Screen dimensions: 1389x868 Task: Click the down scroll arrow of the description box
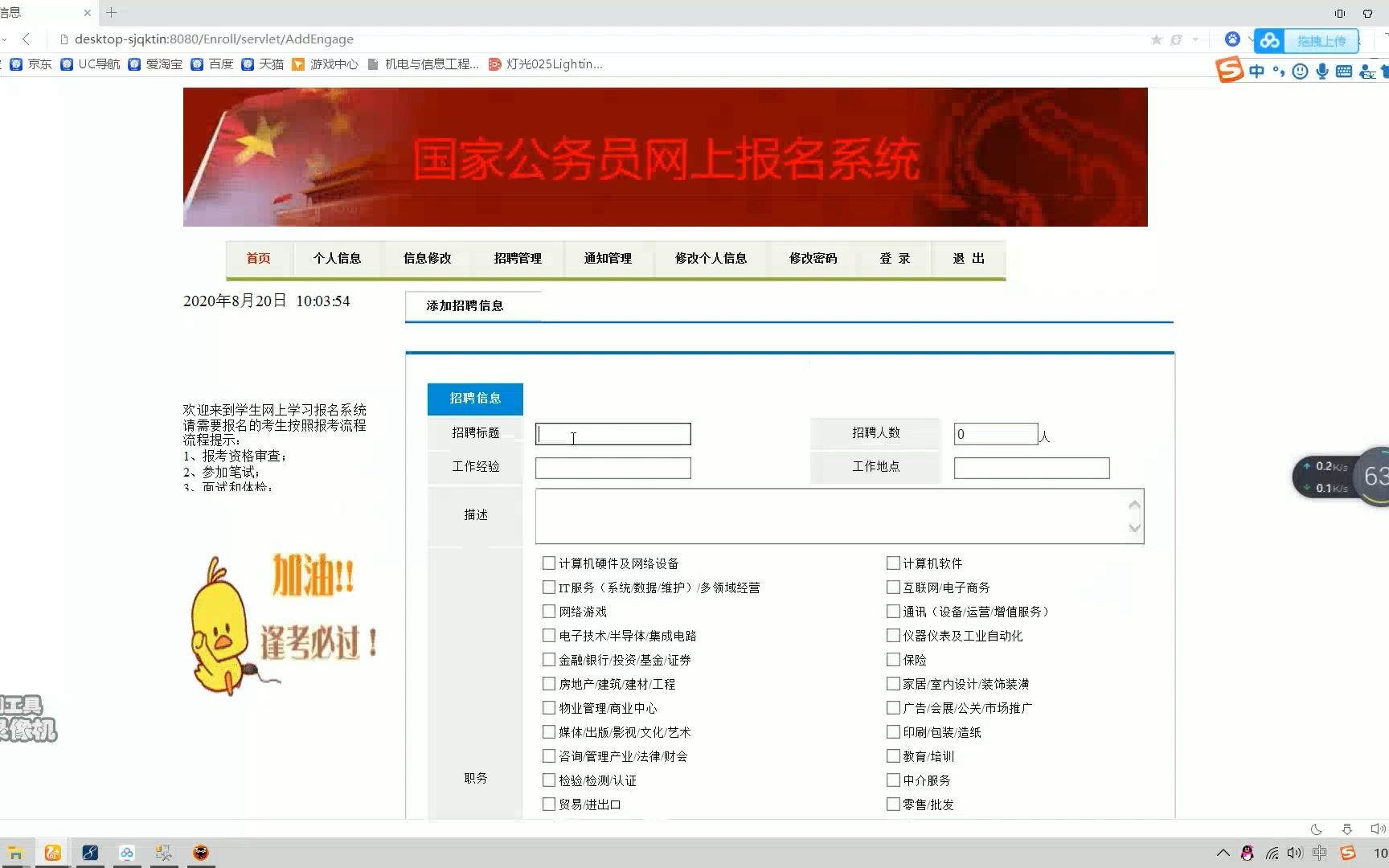point(1134,529)
